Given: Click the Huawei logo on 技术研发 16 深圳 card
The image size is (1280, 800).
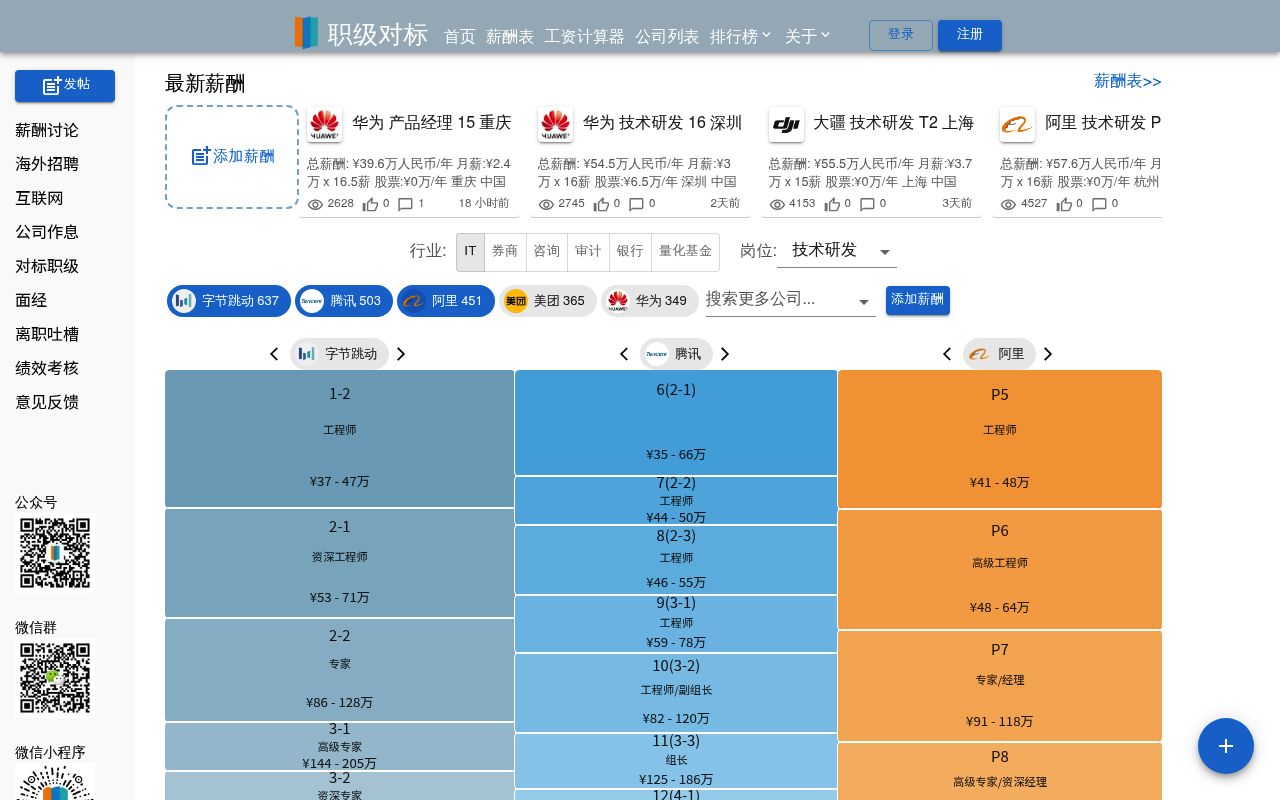Looking at the screenshot, I should 555,125.
